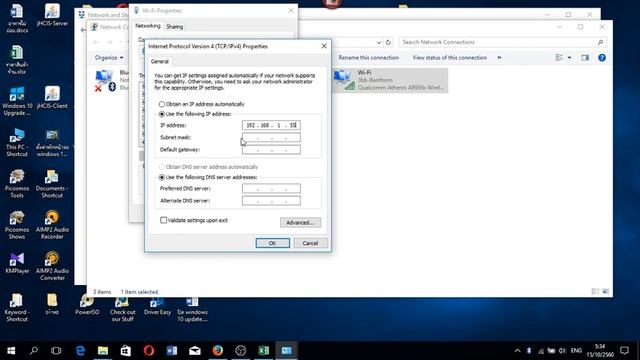Launch Firefox from taskbar

click(x=218, y=350)
